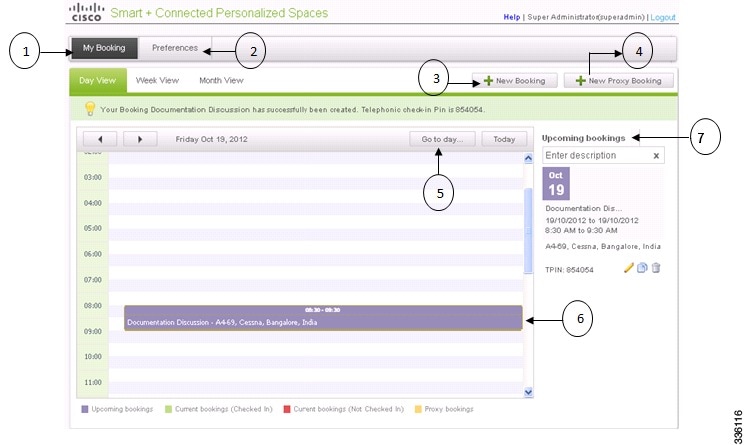Click the 10:00 time slot label
This screenshot has width=747, height=445.
tap(93, 357)
